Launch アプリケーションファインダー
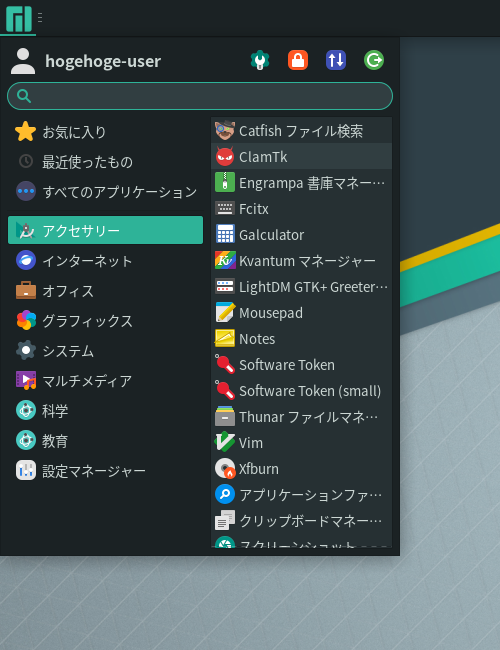This screenshot has width=500, height=650. [301, 495]
